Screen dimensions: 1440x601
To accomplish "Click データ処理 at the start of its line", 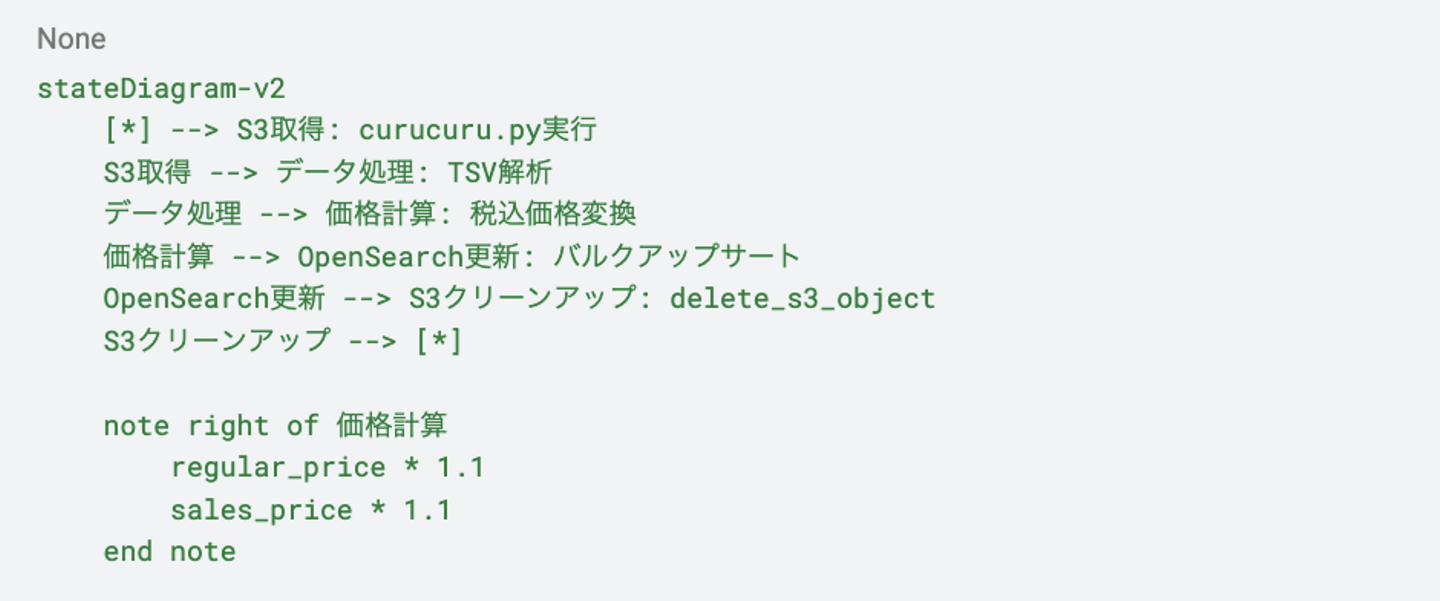I will pos(172,215).
